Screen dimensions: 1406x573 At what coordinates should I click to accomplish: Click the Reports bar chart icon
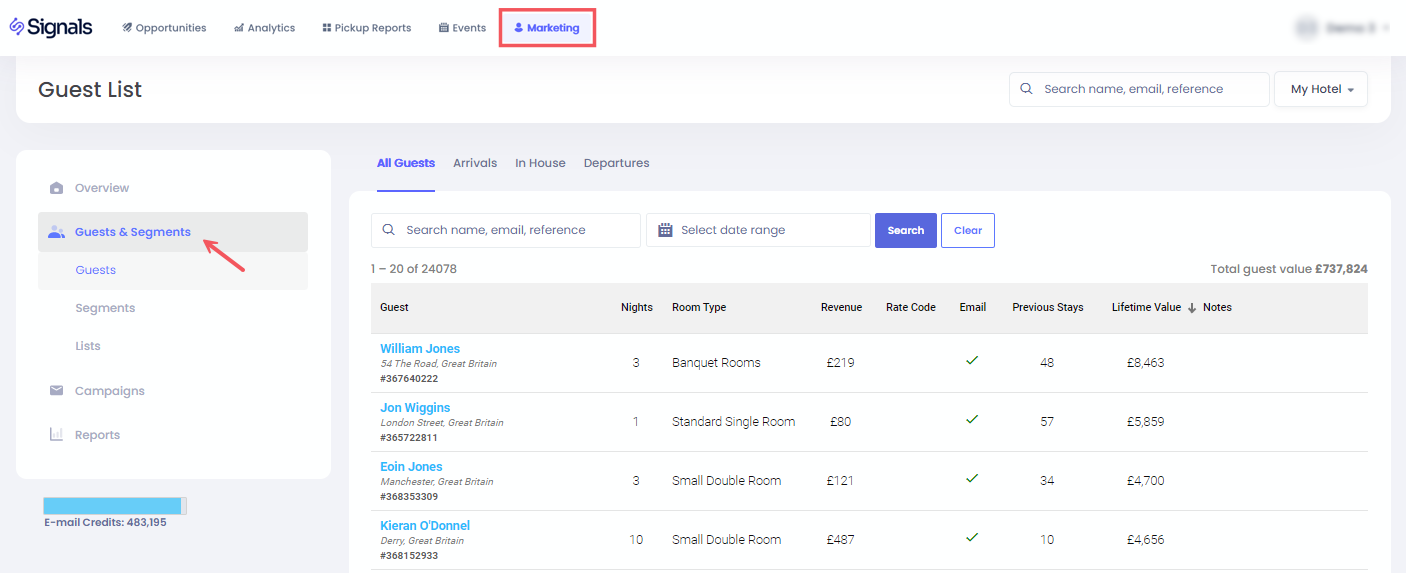57,435
